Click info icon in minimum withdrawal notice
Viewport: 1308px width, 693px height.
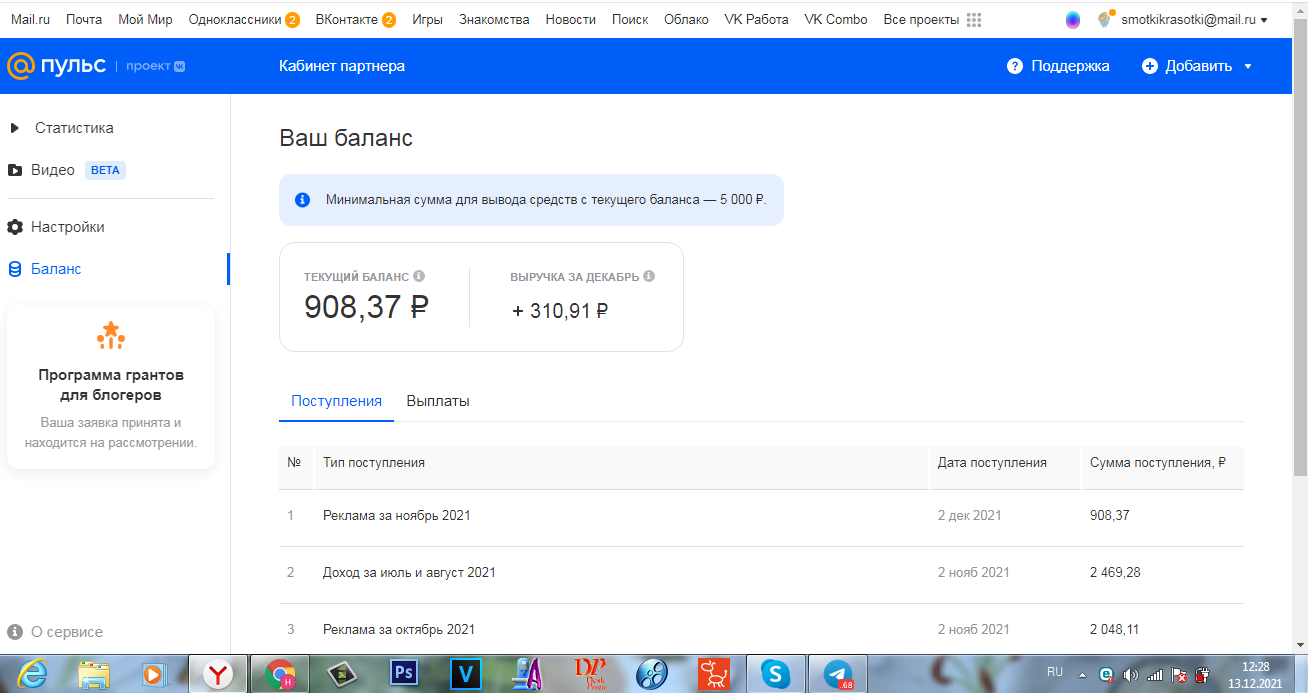(302, 199)
